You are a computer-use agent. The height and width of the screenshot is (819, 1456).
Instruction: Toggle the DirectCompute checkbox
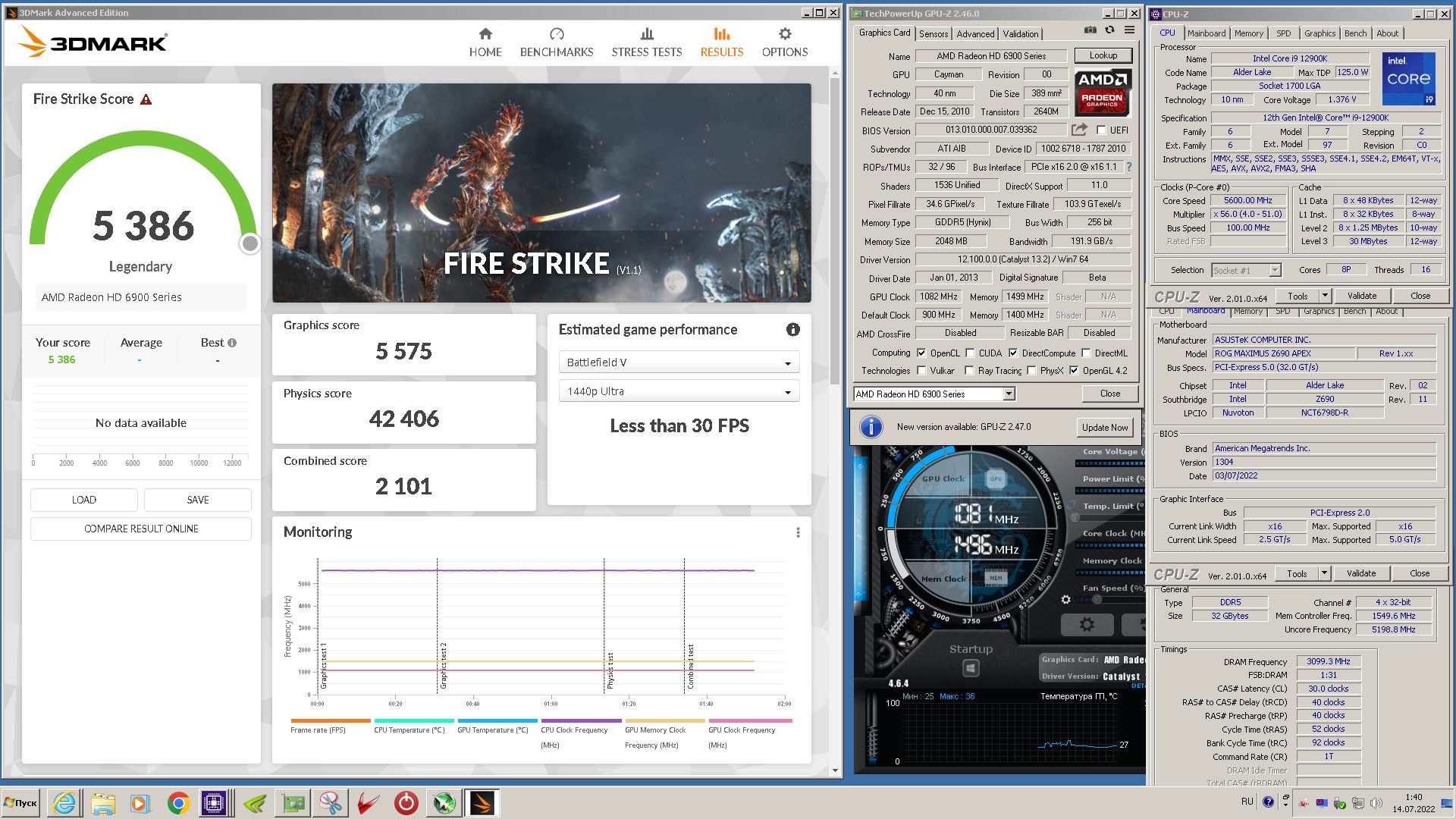tap(1013, 353)
